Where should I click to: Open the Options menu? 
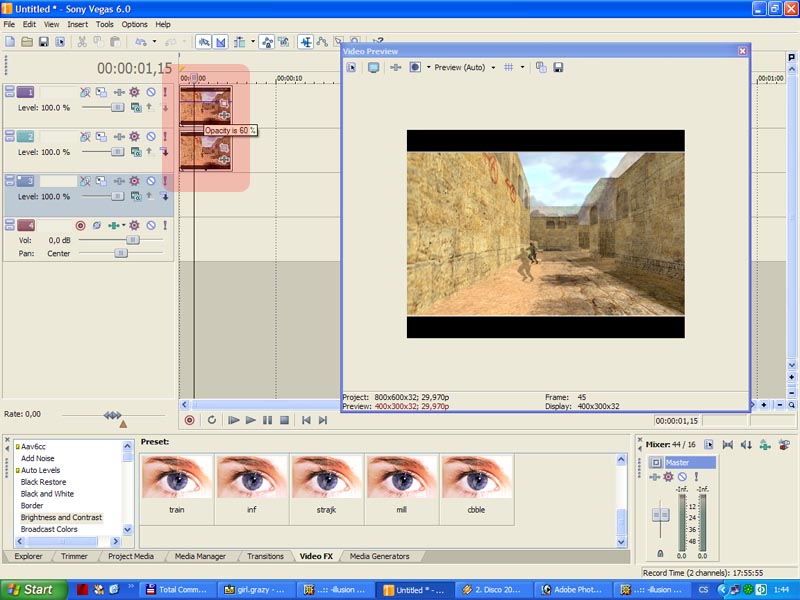(x=134, y=24)
